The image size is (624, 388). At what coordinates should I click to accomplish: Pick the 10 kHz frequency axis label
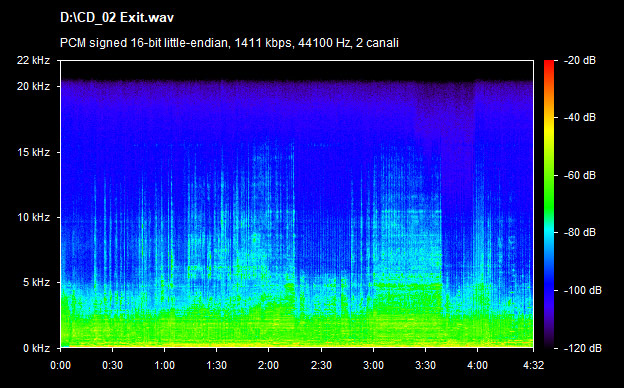tap(33, 217)
